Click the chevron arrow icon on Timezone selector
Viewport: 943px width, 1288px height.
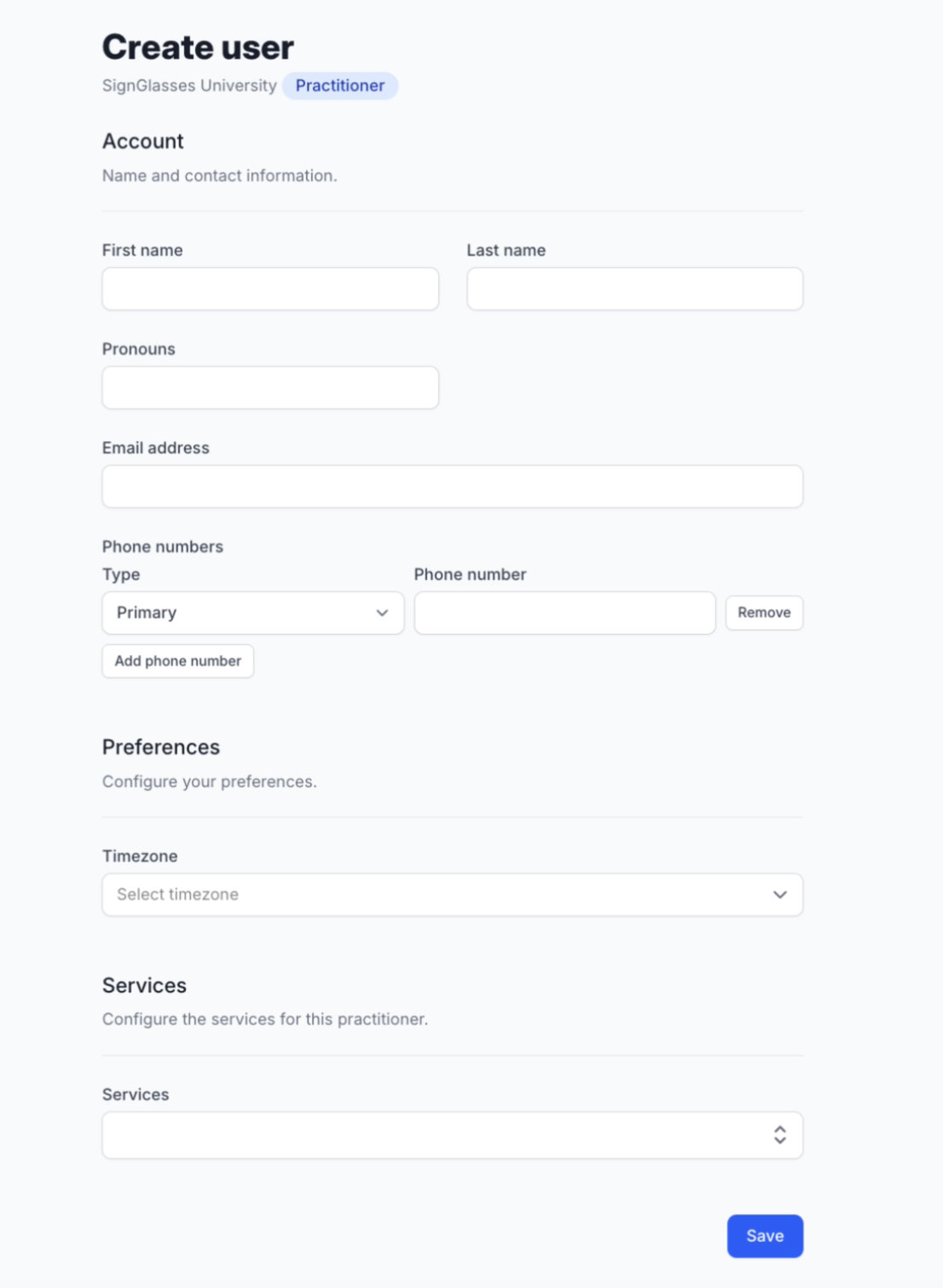coord(779,895)
